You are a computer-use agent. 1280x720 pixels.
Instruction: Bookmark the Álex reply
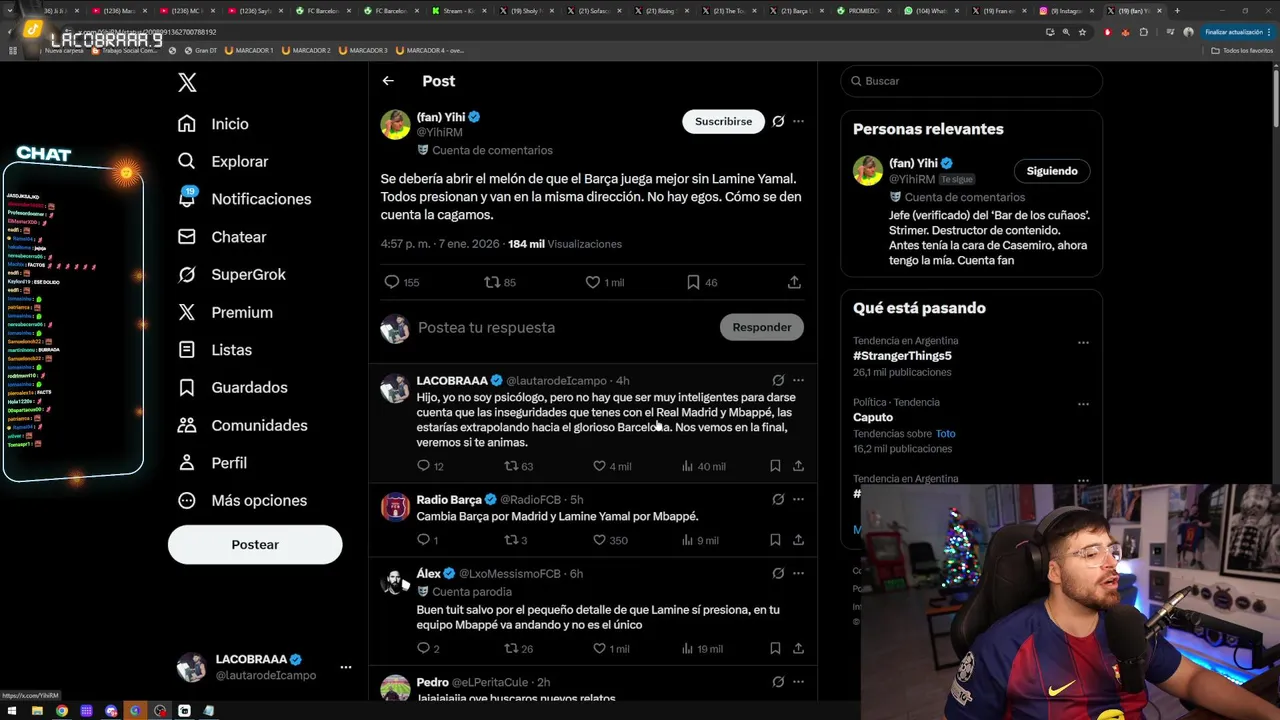pos(775,648)
